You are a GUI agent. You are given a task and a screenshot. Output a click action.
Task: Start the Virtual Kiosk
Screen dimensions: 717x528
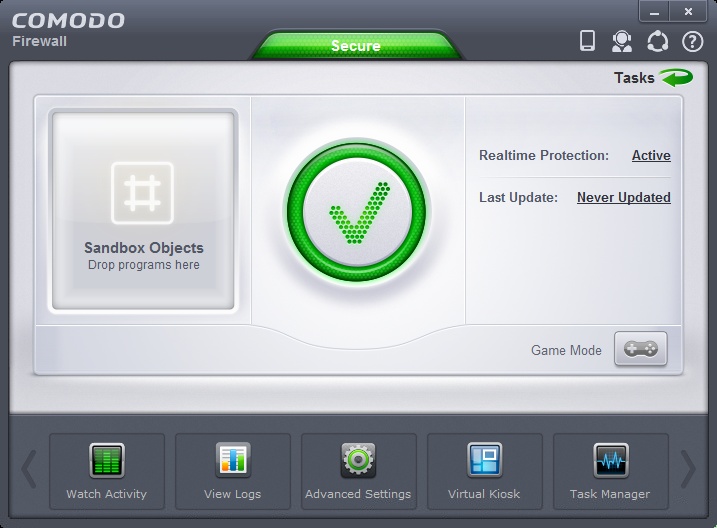pyautogui.click(x=484, y=471)
